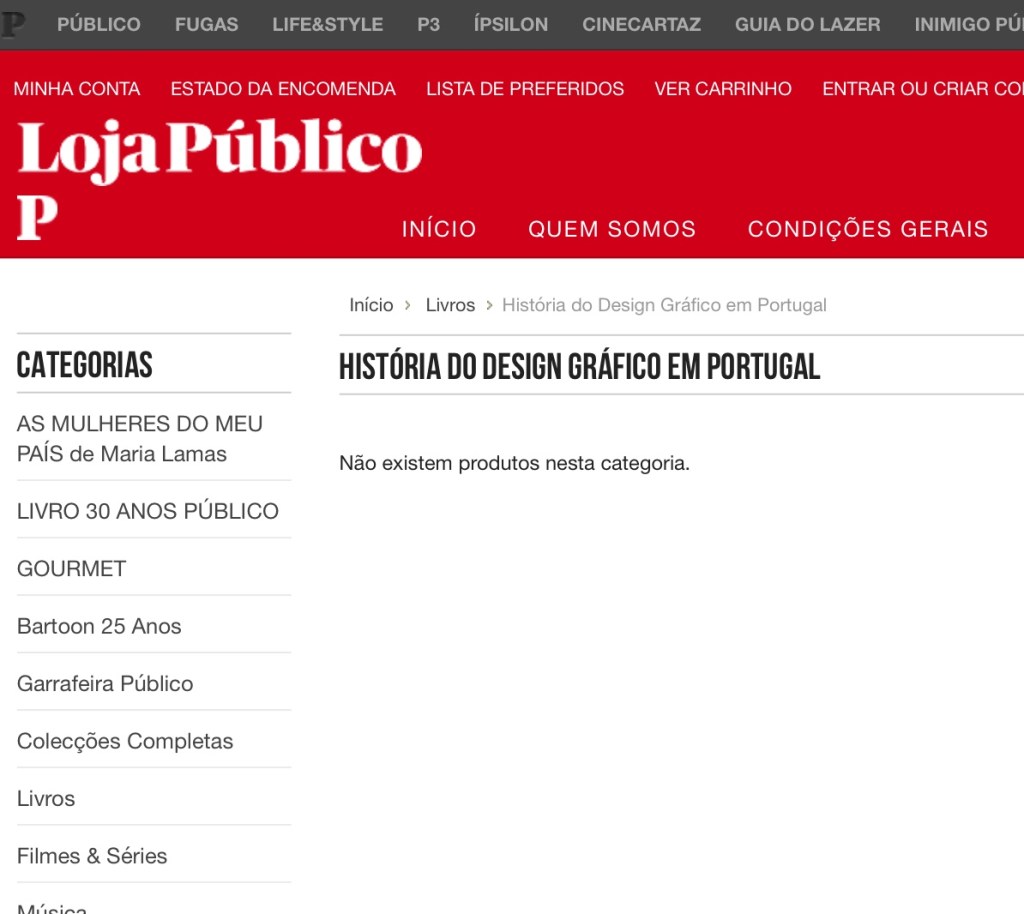Open Lista de Preferidos wishlist

coord(525,89)
